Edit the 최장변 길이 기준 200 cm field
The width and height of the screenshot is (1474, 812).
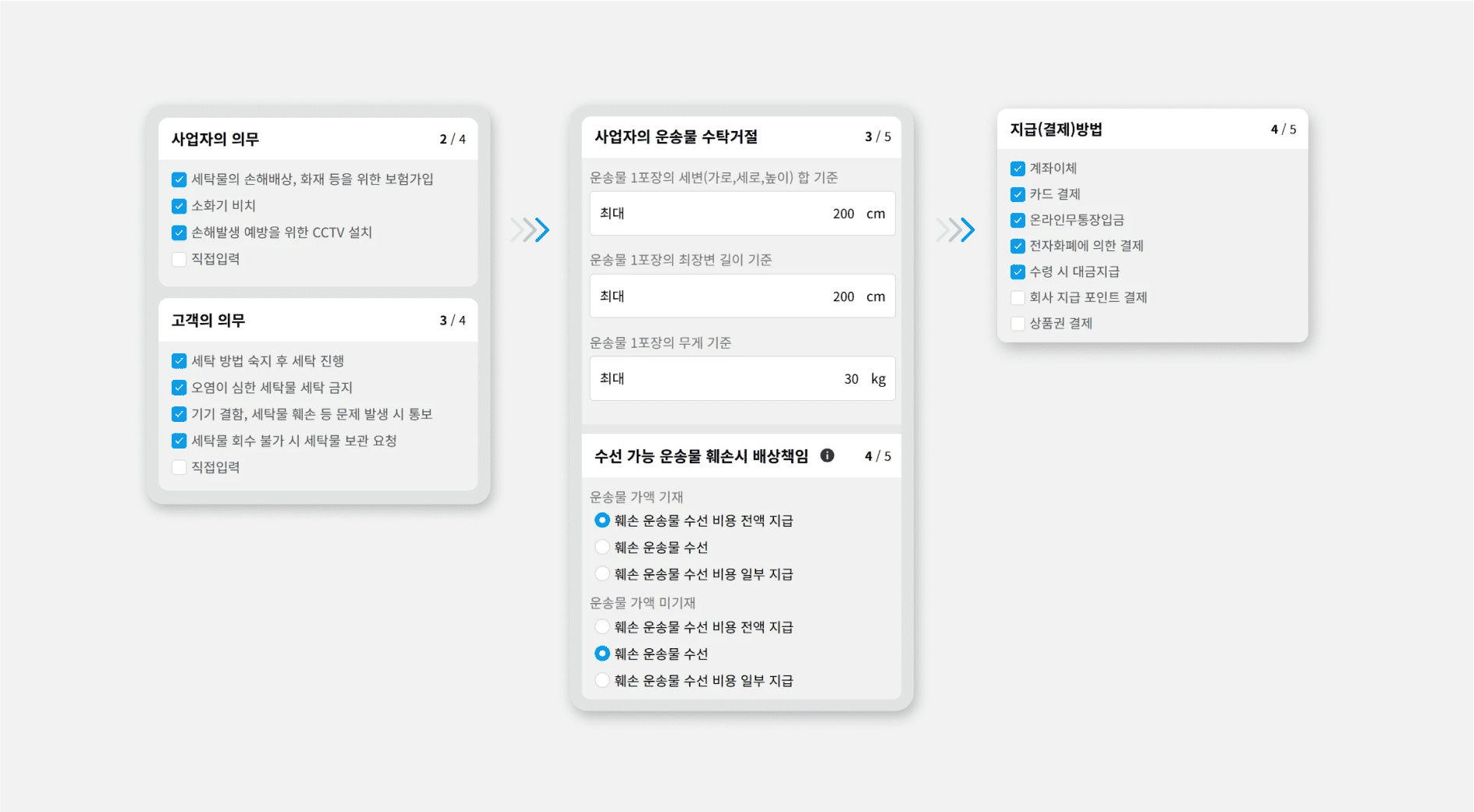coord(742,296)
